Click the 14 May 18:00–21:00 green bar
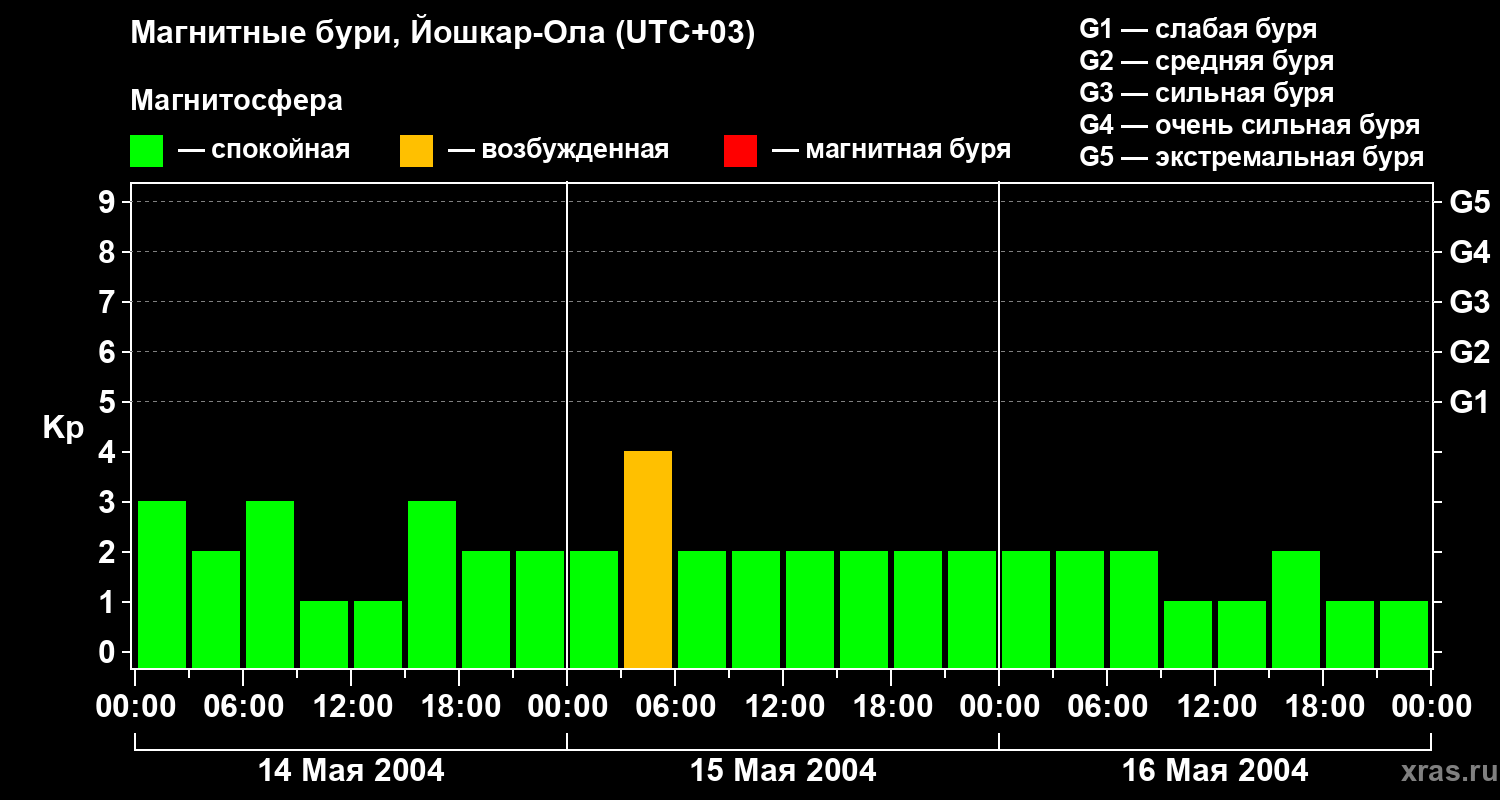The width and height of the screenshot is (1500, 800). (486, 610)
